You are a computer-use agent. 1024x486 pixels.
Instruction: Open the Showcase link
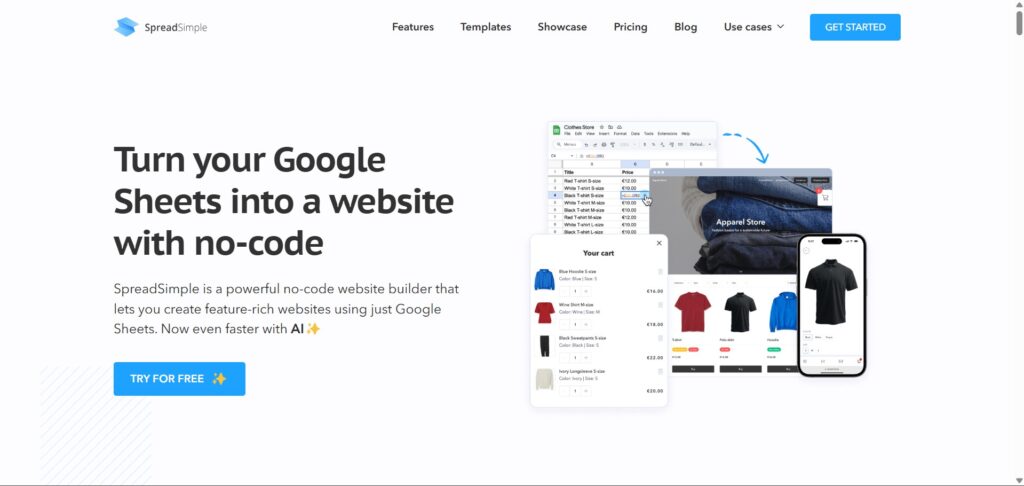pyautogui.click(x=562, y=27)
